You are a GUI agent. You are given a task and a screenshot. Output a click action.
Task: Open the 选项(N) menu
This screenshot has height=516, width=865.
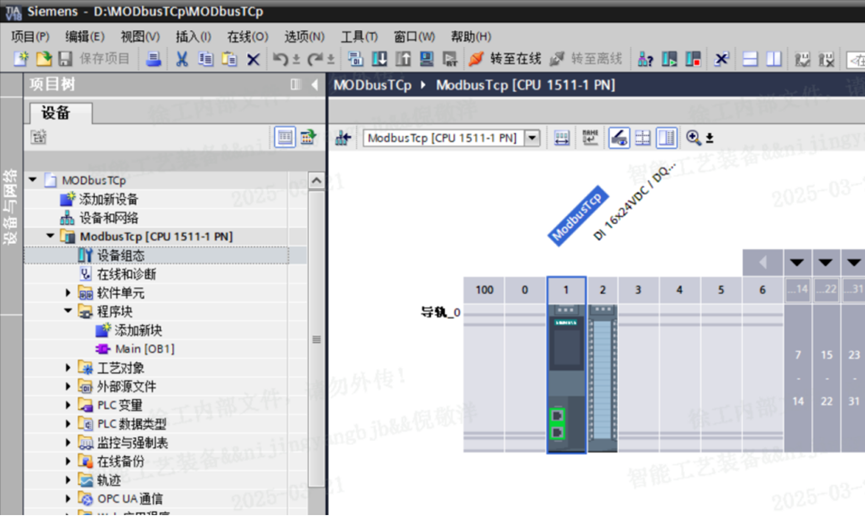(305, 36)
